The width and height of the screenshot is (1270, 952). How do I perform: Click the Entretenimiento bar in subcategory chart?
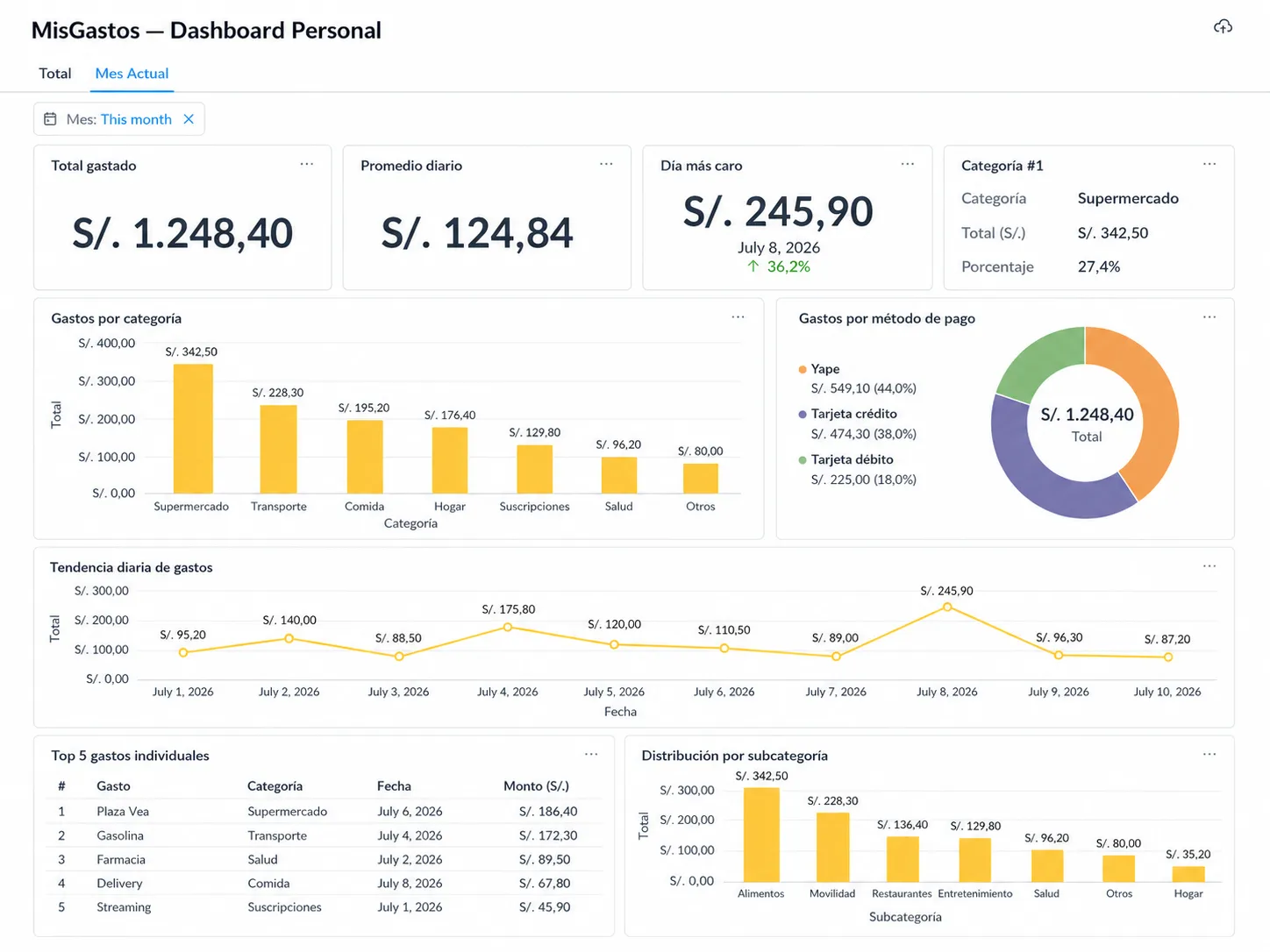click(974, 860)
